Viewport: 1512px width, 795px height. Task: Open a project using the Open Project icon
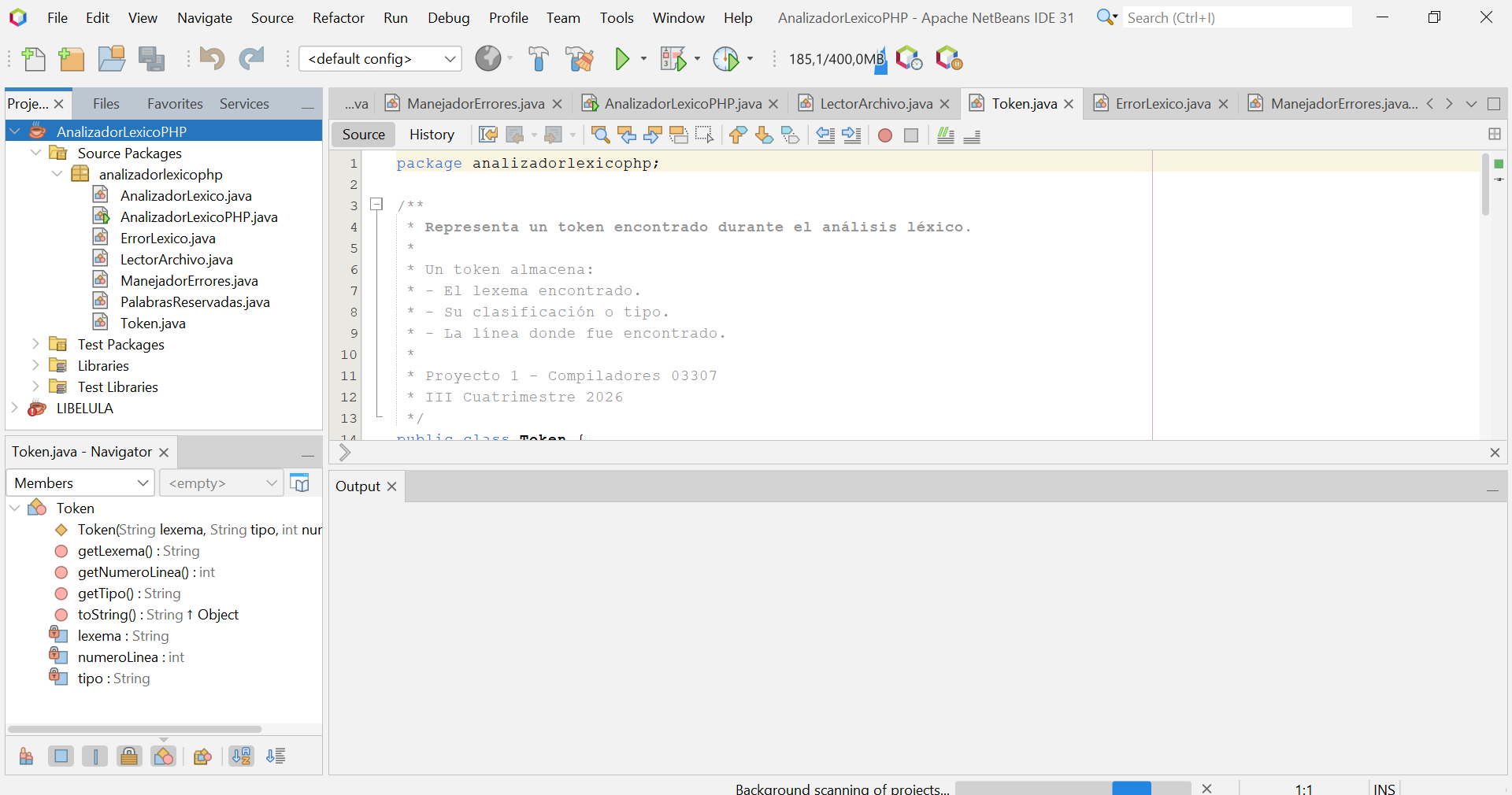[111, 59]
